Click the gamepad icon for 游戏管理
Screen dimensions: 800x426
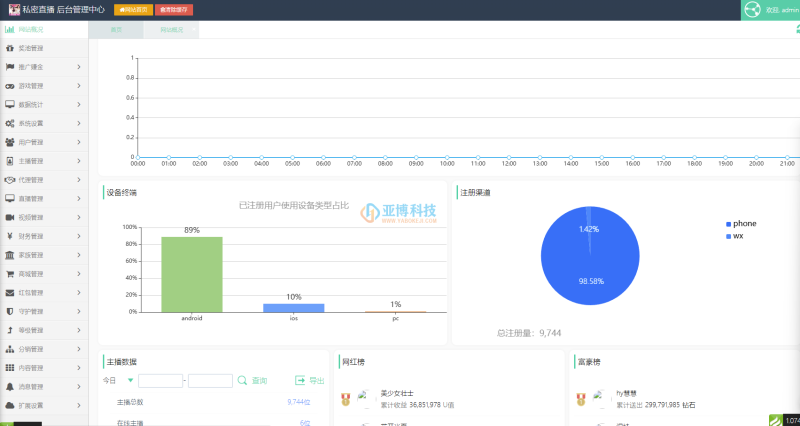9,86
